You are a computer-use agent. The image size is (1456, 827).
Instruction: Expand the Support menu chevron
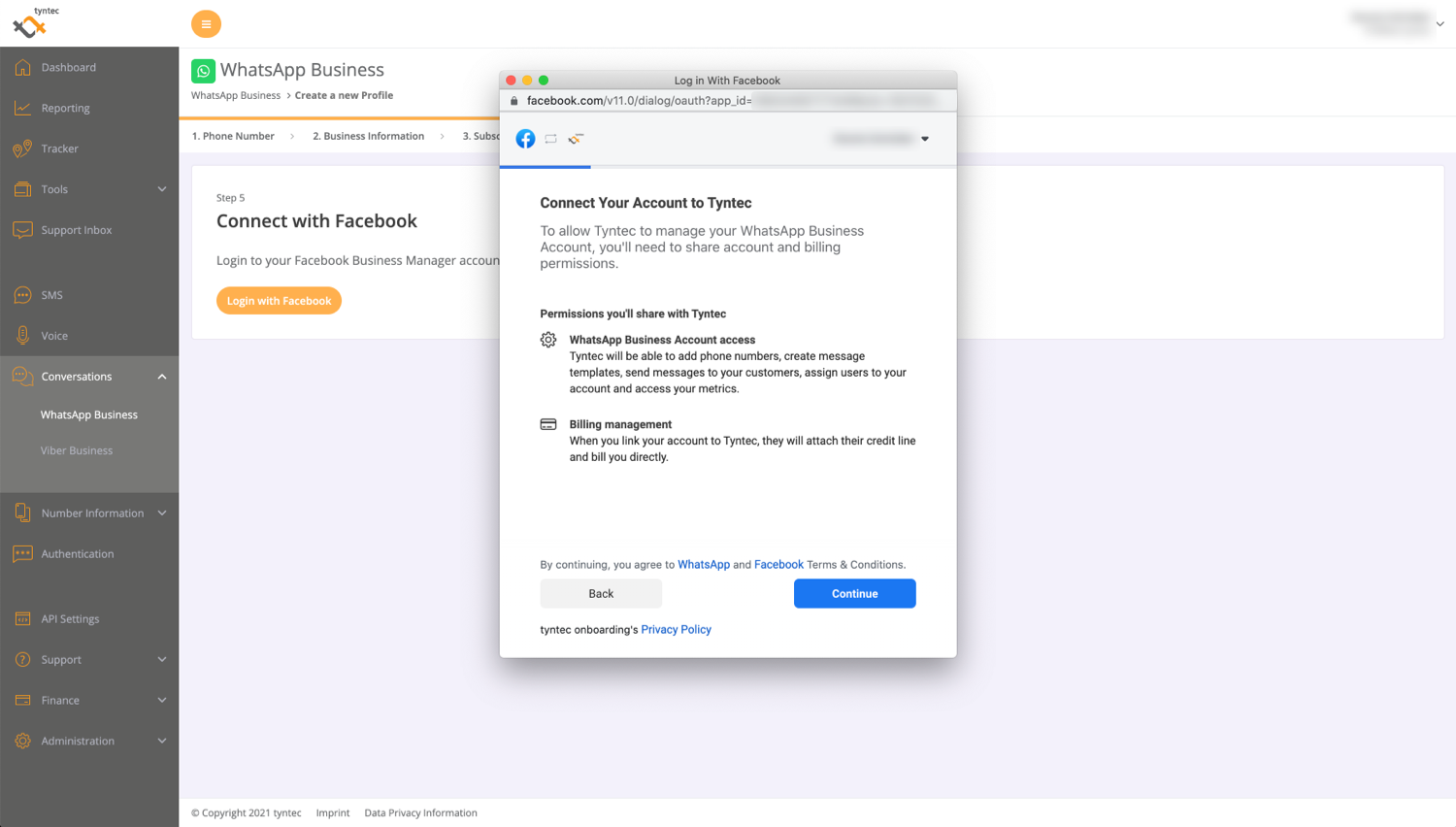(162, 659)
